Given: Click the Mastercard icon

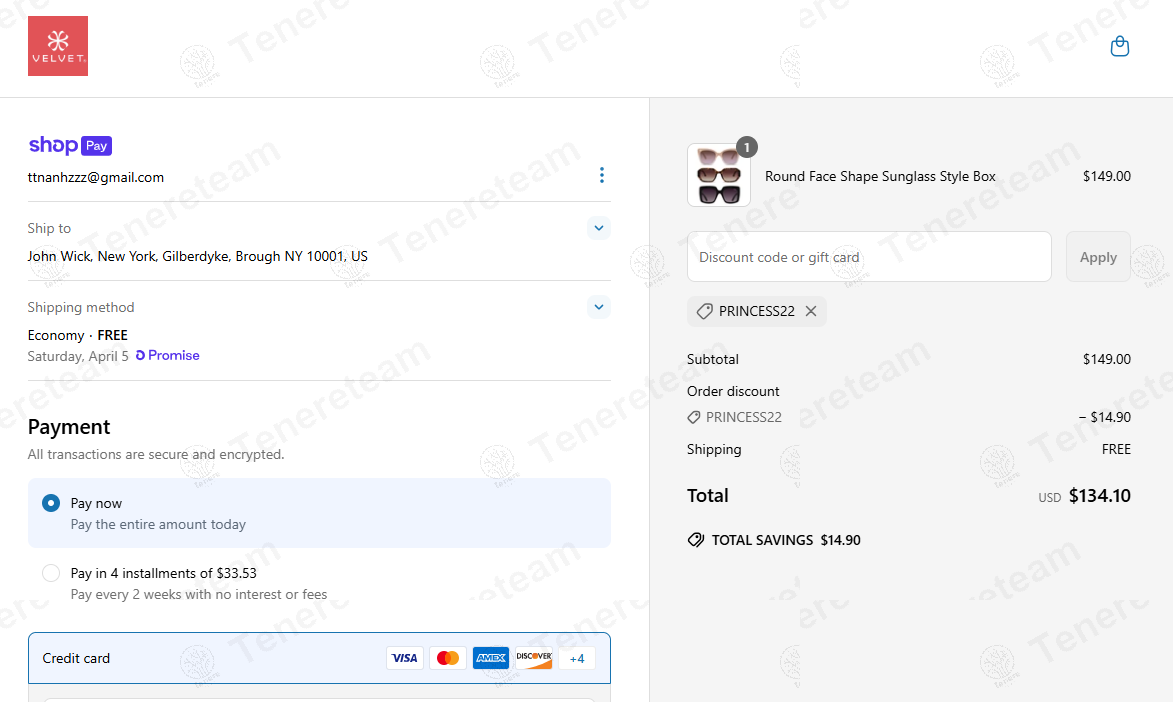Looking at the screenshot, I should point(447,658).
